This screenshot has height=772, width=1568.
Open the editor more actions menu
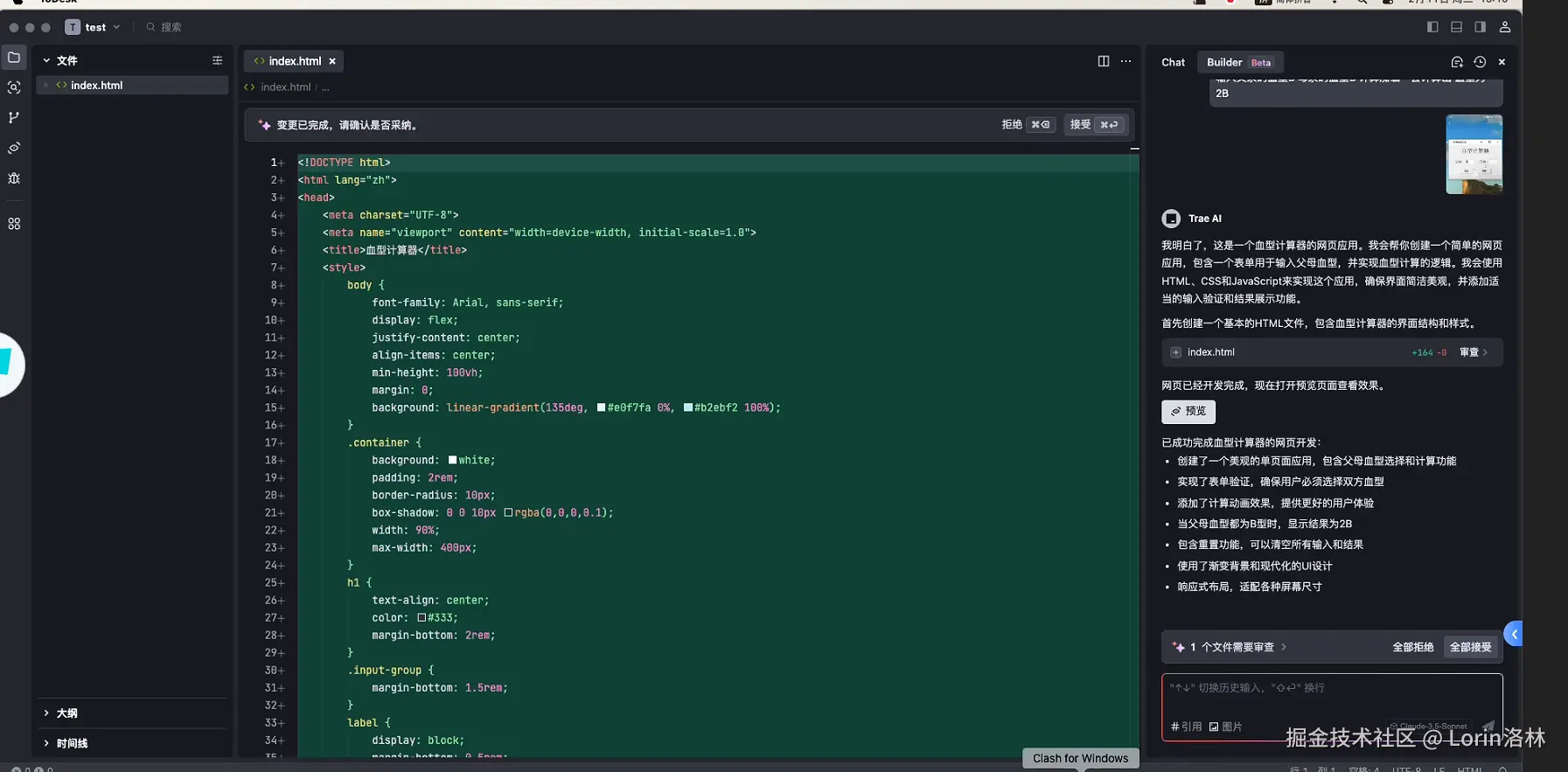pos(1126,61)
